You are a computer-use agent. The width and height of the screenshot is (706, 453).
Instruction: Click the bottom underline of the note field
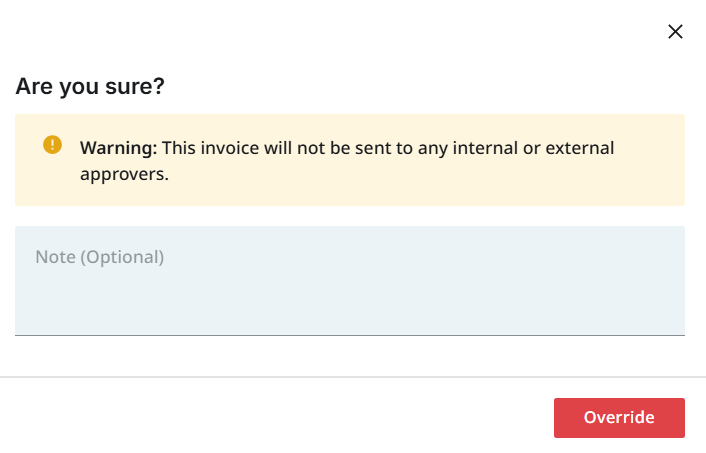pyautogui.click(x=349, y=334)
